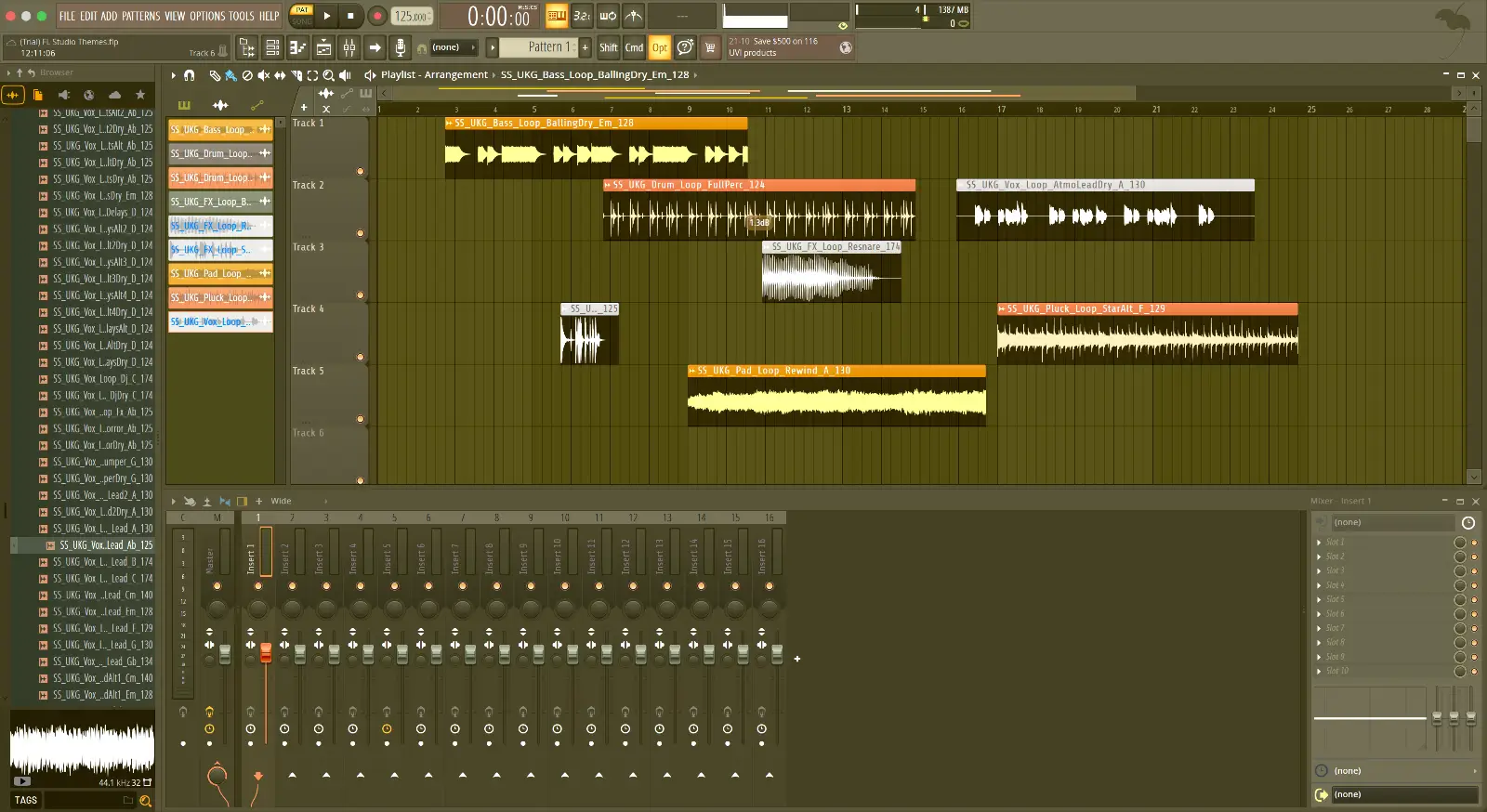Open the PATTERNS menu
This screenshot has height=812, width=1487.
point(140,16)
